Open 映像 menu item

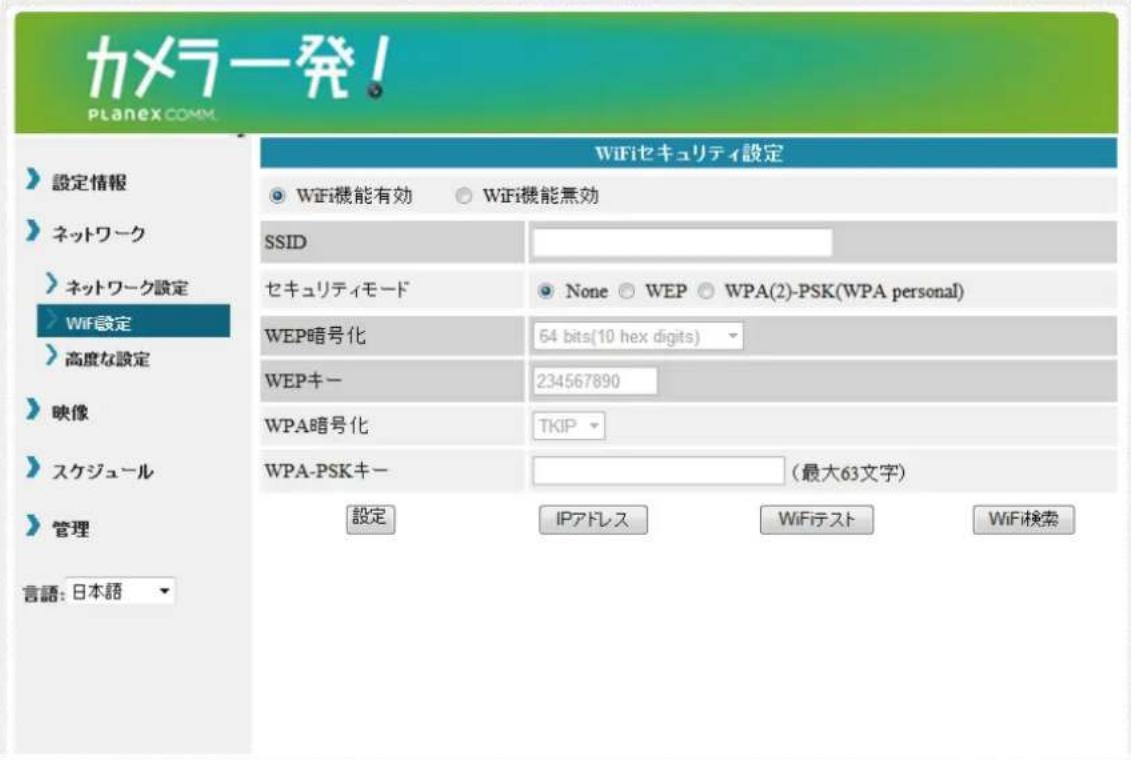pos(70,412)
